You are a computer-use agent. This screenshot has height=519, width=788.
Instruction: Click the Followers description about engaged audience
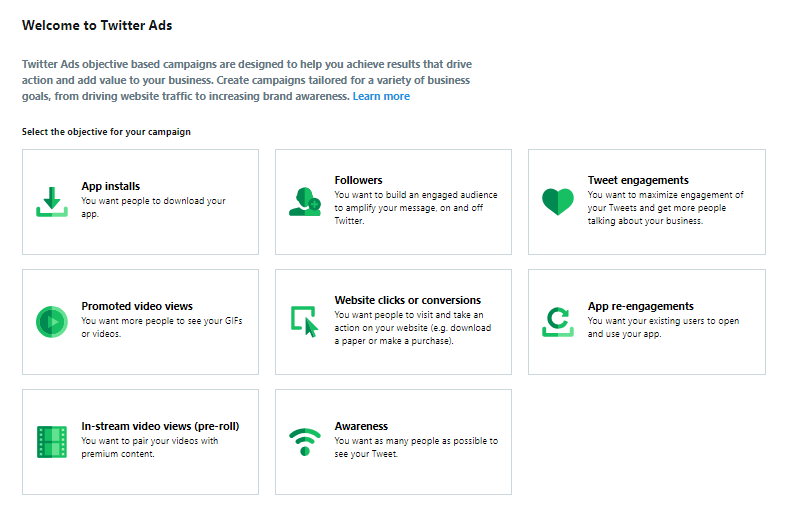click(416, 207)
